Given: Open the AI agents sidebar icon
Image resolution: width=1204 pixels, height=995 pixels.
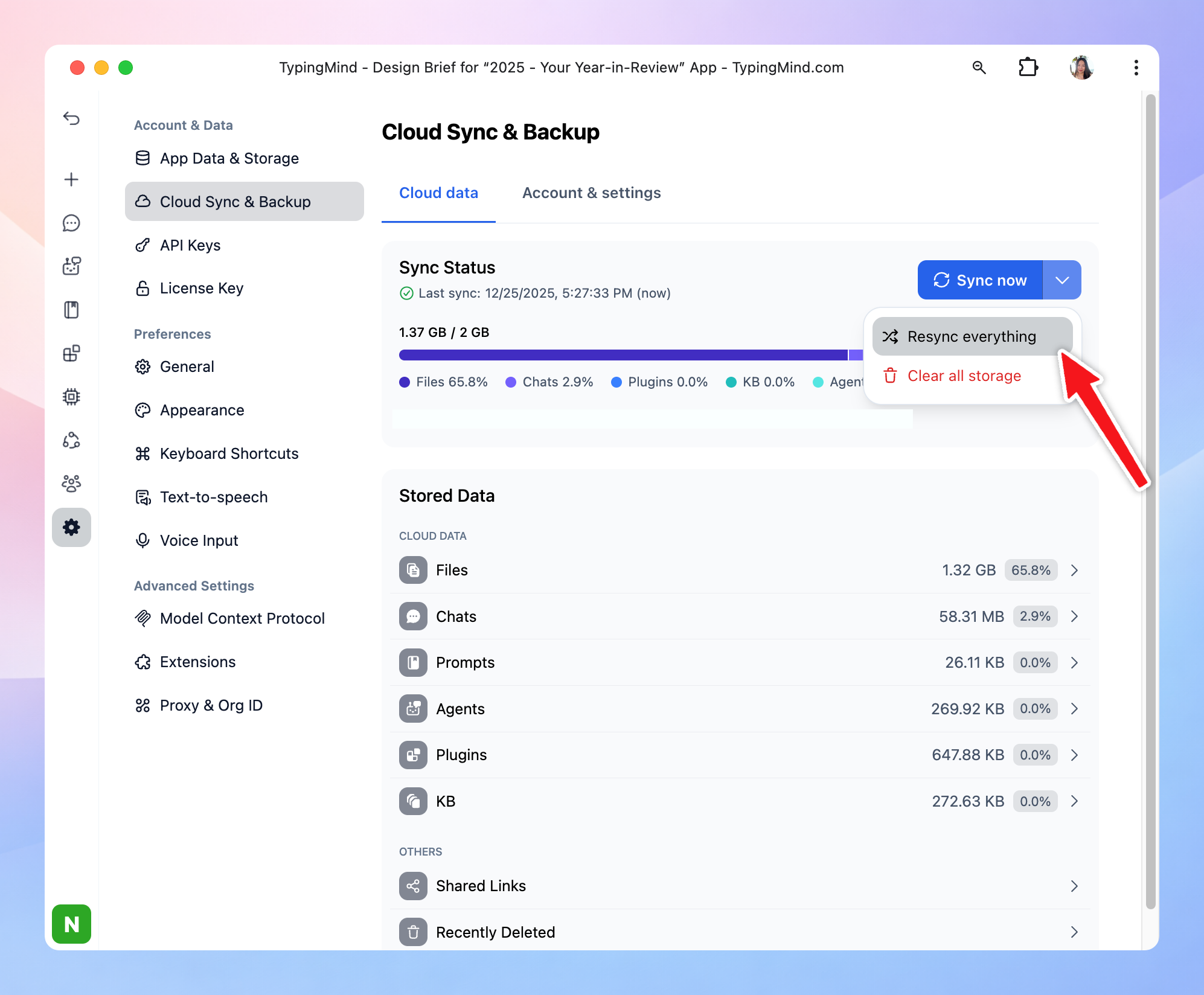Looking at the screenshot, I should (71, 266).
